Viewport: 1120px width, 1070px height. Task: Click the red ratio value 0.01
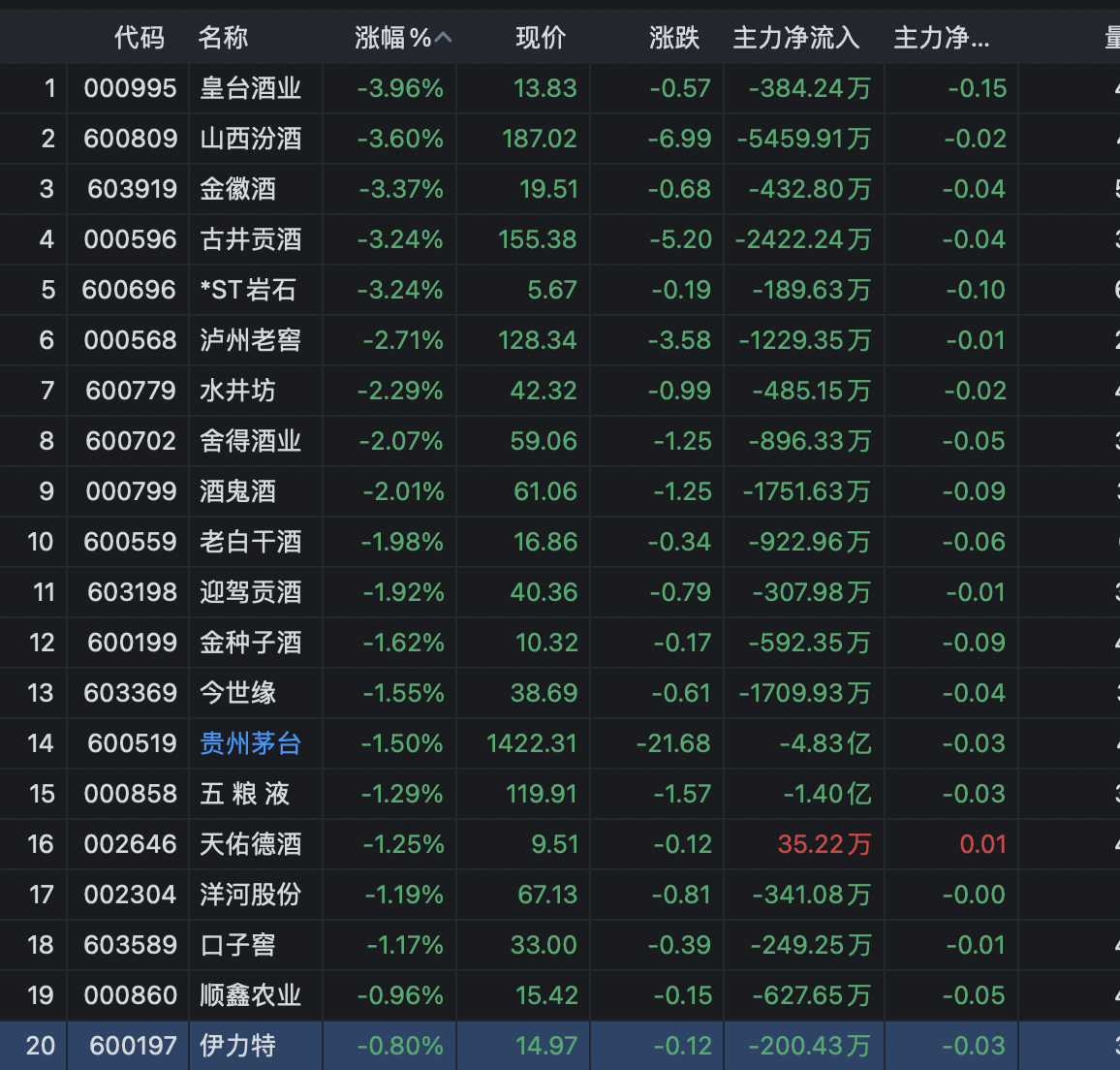click(x=982, y=844)
